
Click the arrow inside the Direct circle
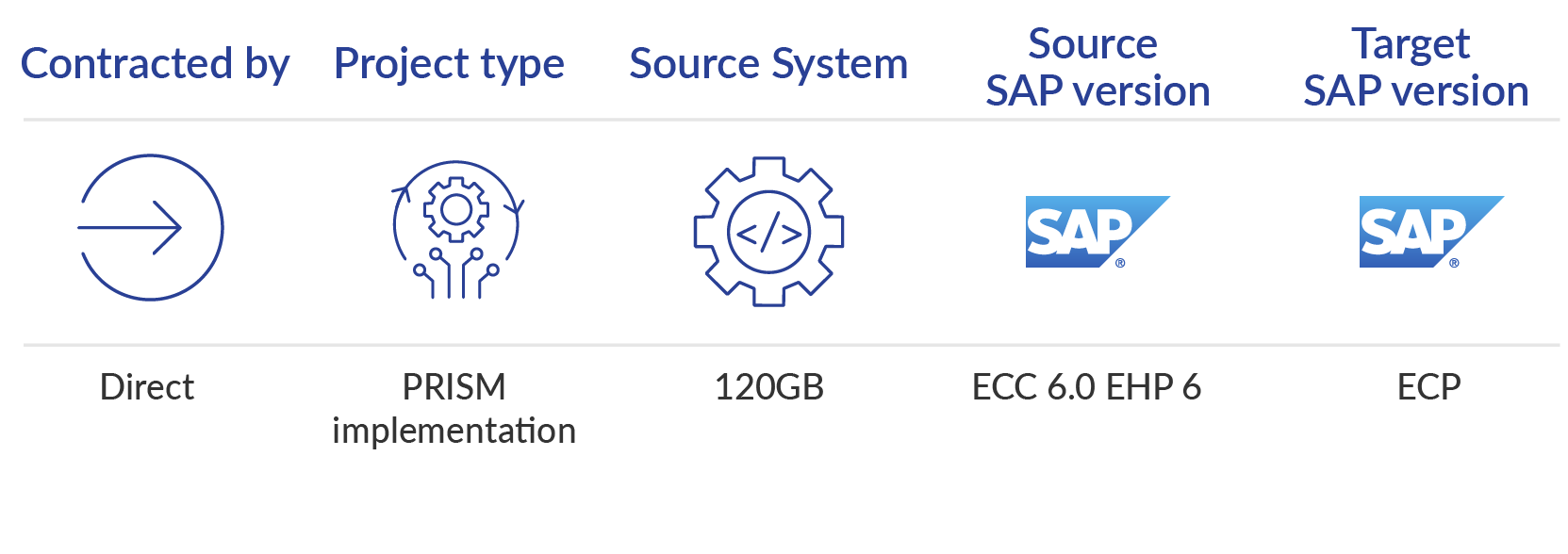[129, 228]
